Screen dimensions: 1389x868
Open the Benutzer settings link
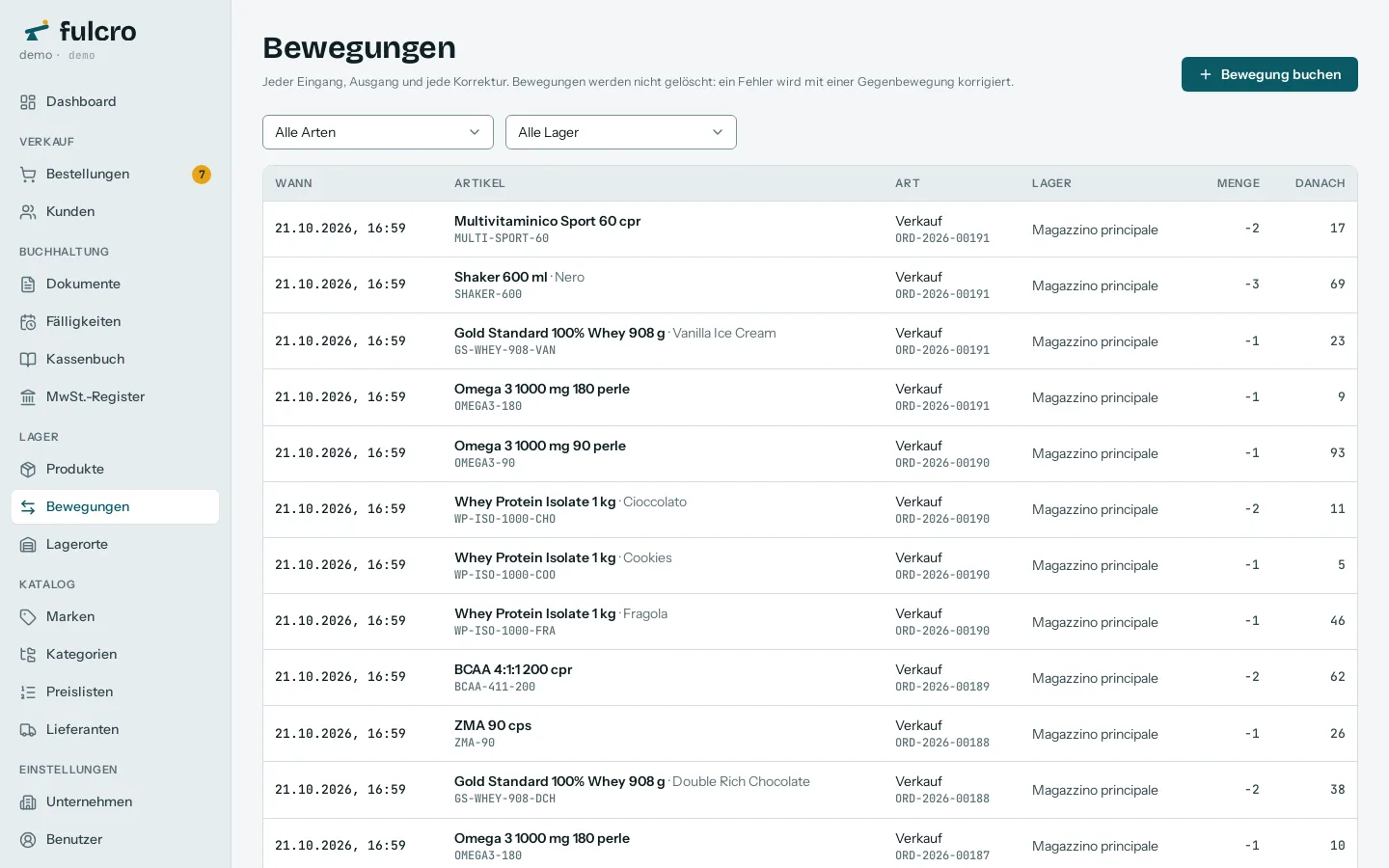[x=115, y=840]
